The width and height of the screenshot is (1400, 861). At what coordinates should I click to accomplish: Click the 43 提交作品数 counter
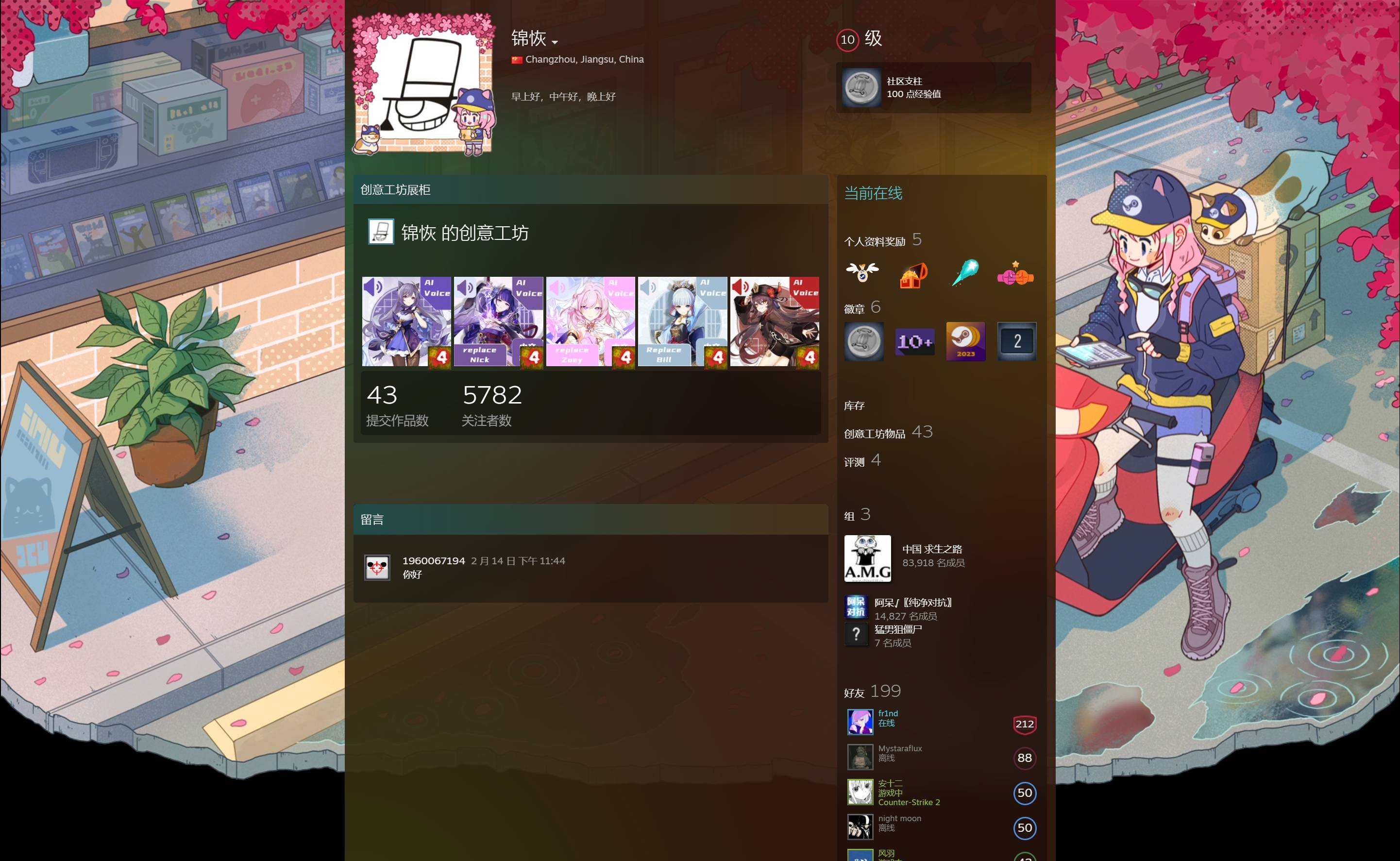(x=397, y=405)
